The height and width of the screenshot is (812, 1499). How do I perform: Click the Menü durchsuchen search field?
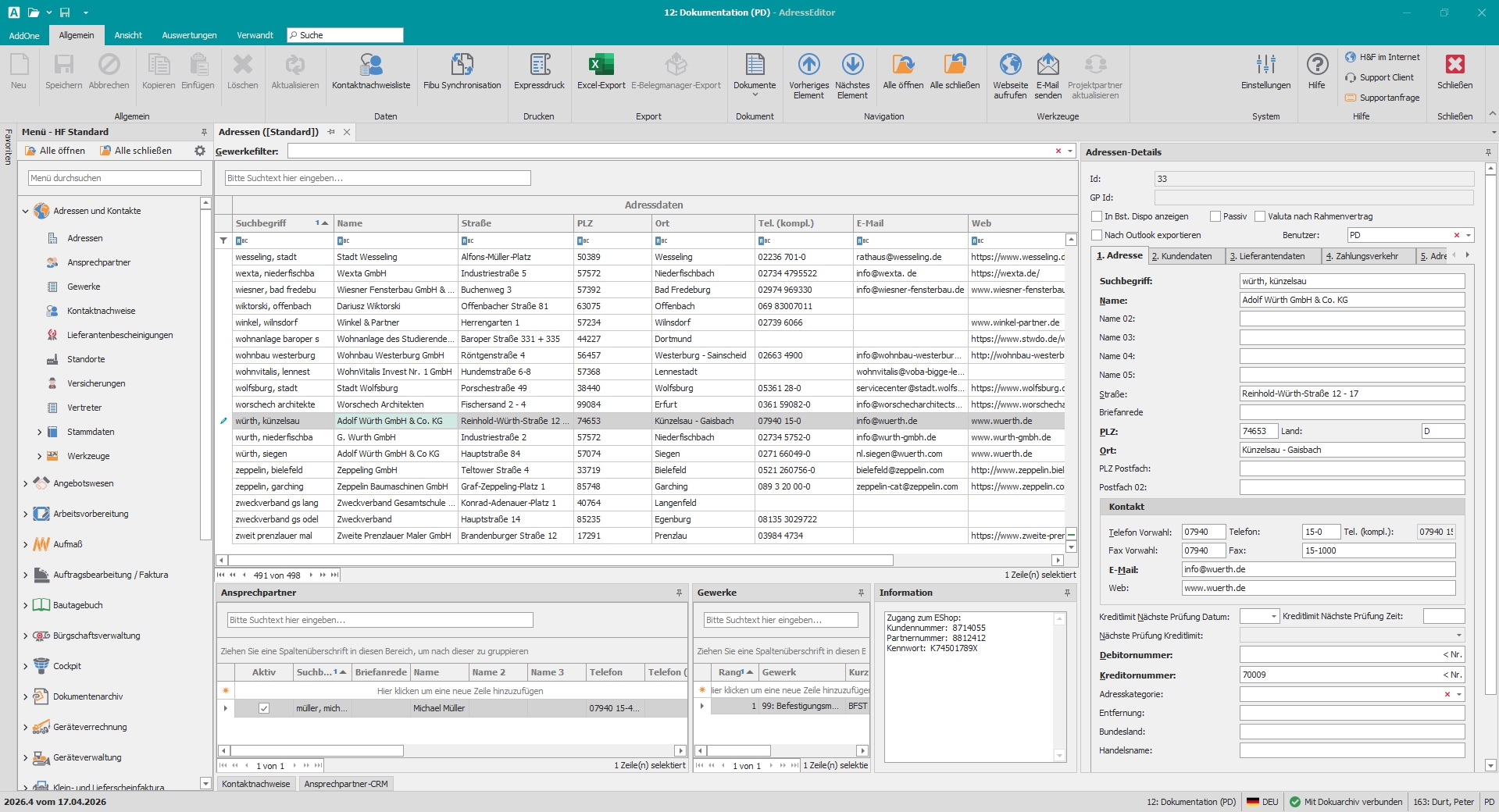[115, 178]
